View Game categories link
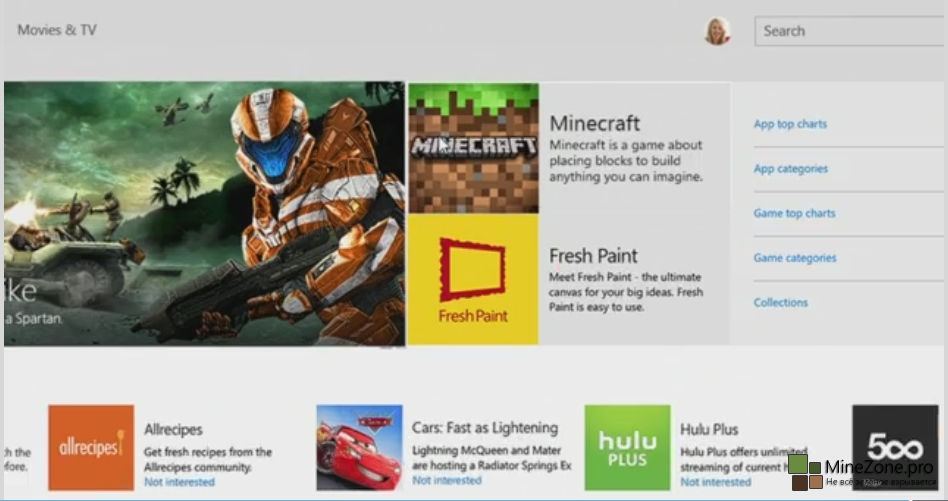This screenshot has width=948, height=501. [x=794, y=258]
